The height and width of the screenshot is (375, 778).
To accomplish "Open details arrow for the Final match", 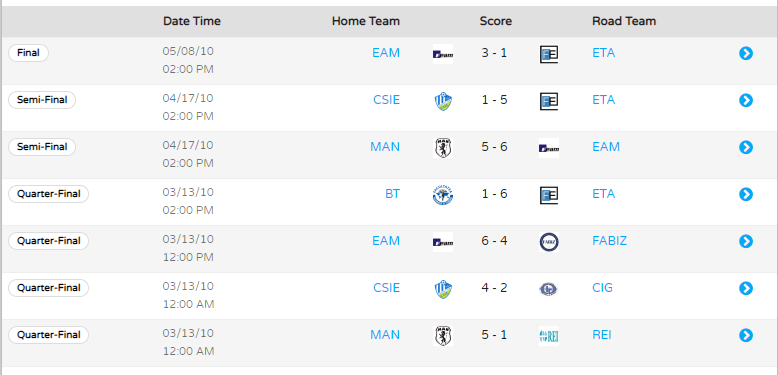I will coord(746,53).
